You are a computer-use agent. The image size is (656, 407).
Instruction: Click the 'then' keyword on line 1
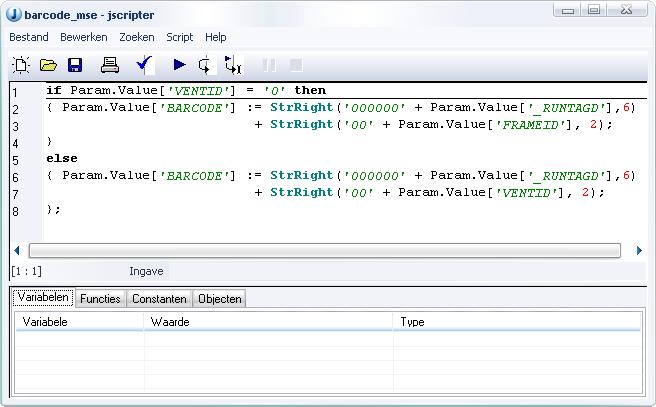310,90
